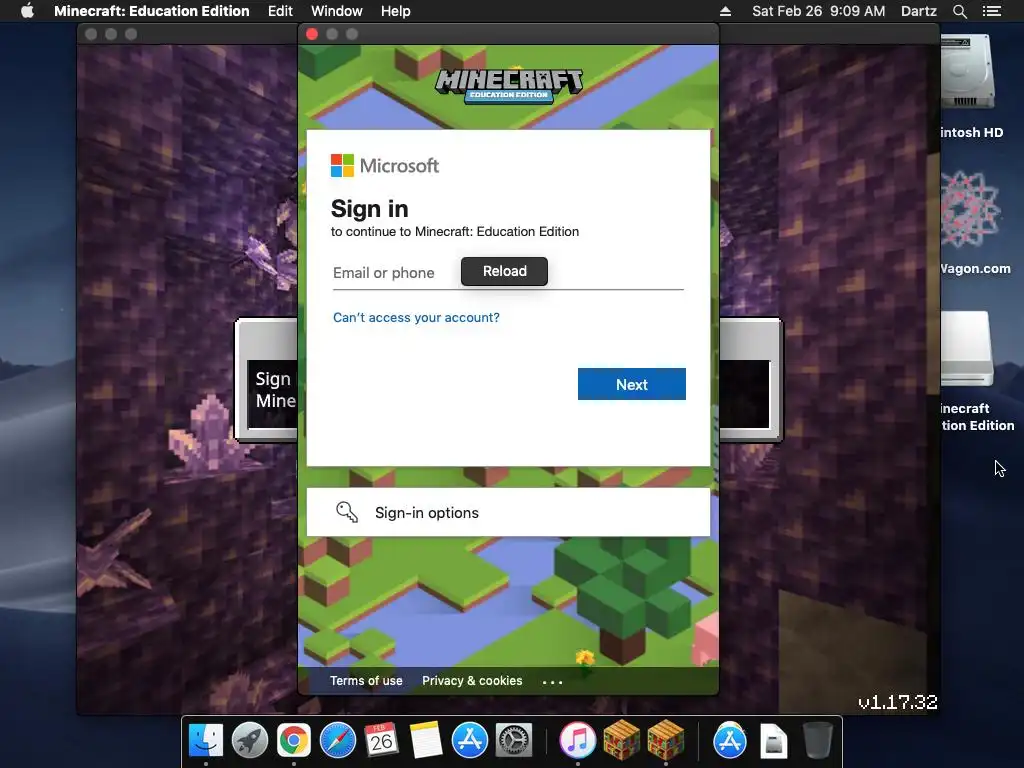1024x768 pixels.
Task: Click the Microsoft logo
Action: [385, 166]
